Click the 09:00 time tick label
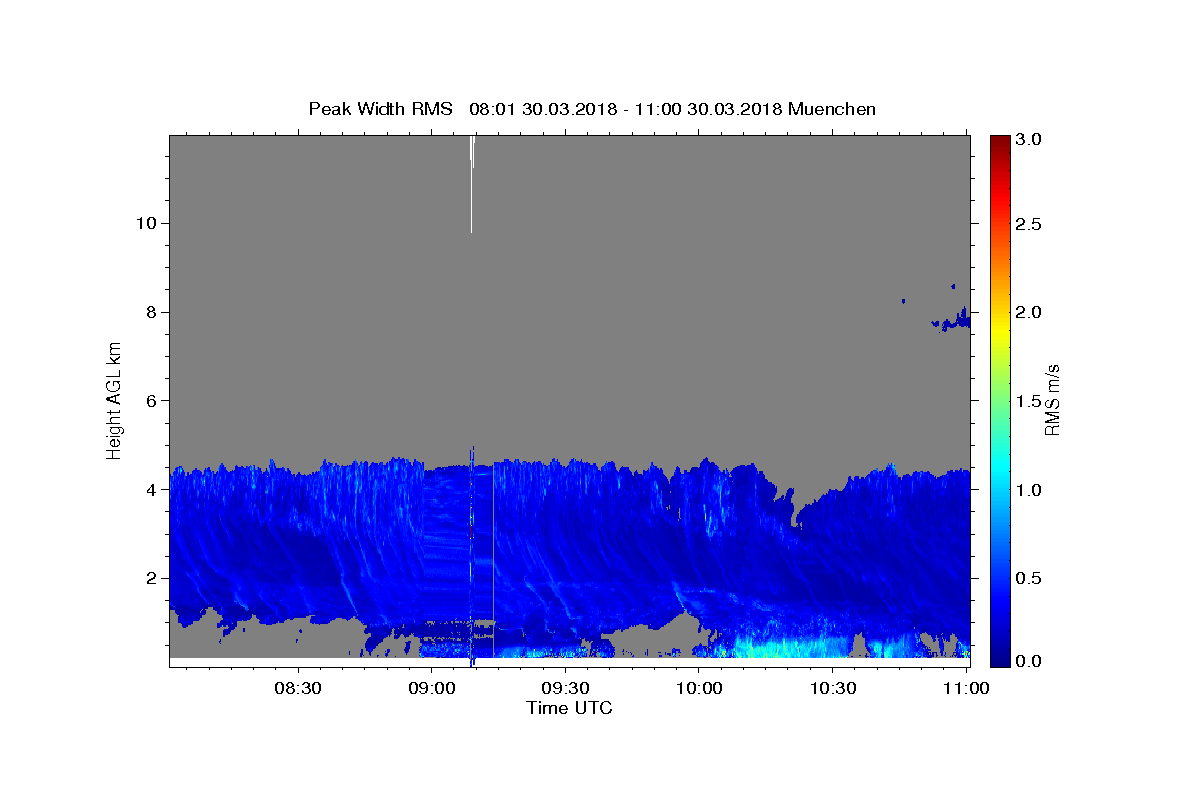Screen dimensions: 1200x800 pyautogui.click(x=432, y=688)
